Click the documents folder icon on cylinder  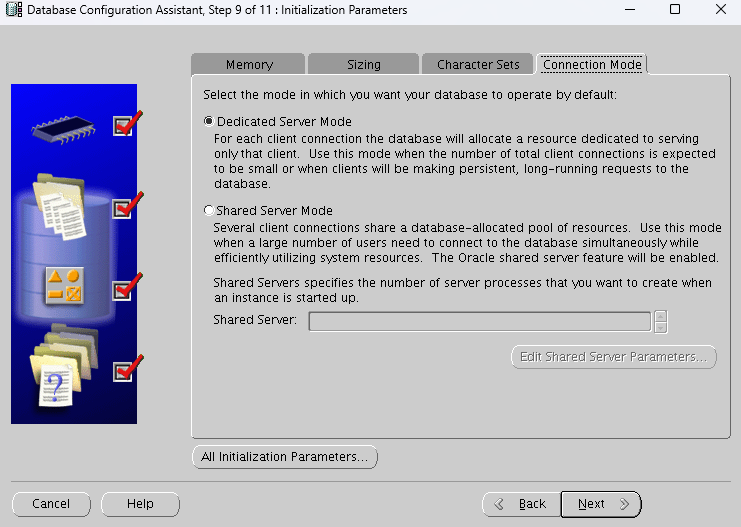click(60, 206)
